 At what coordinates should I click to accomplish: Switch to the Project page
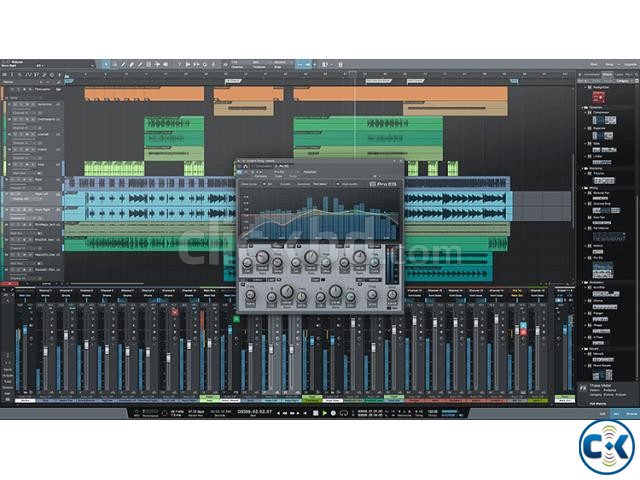[630, 64]
